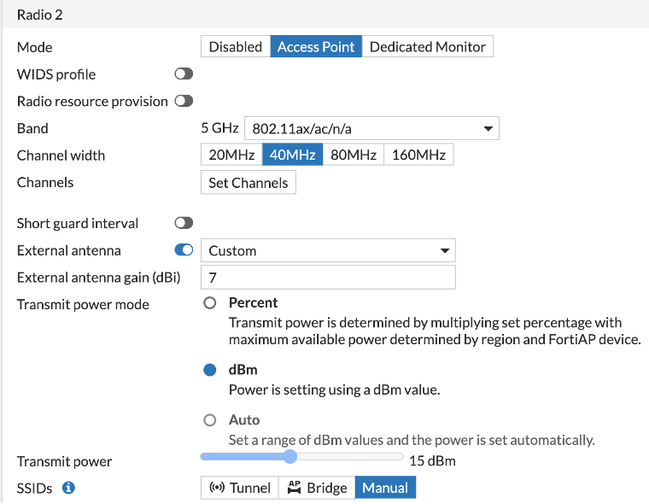Adjust the Transmit power slider
The width and height of the screenshot is (649, 504).
290,457
